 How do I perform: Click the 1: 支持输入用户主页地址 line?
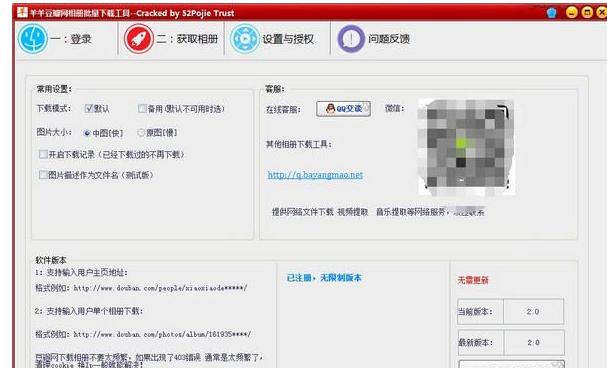coord(81,272)
